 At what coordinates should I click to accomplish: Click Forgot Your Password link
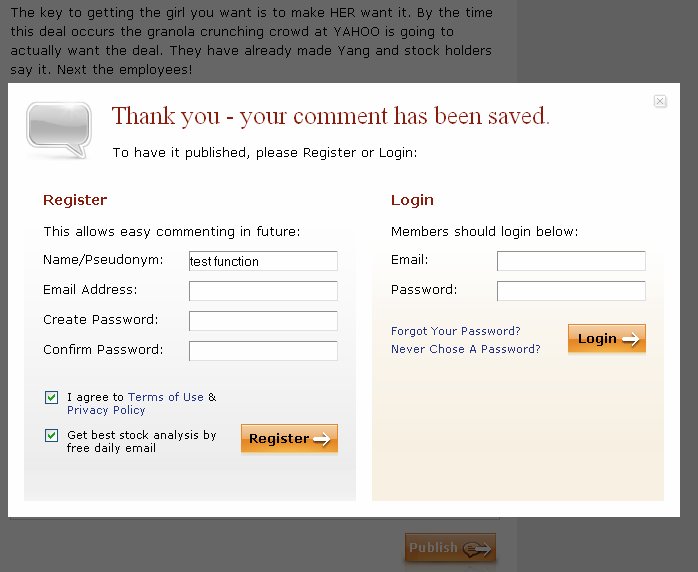(x=455, y=331)
